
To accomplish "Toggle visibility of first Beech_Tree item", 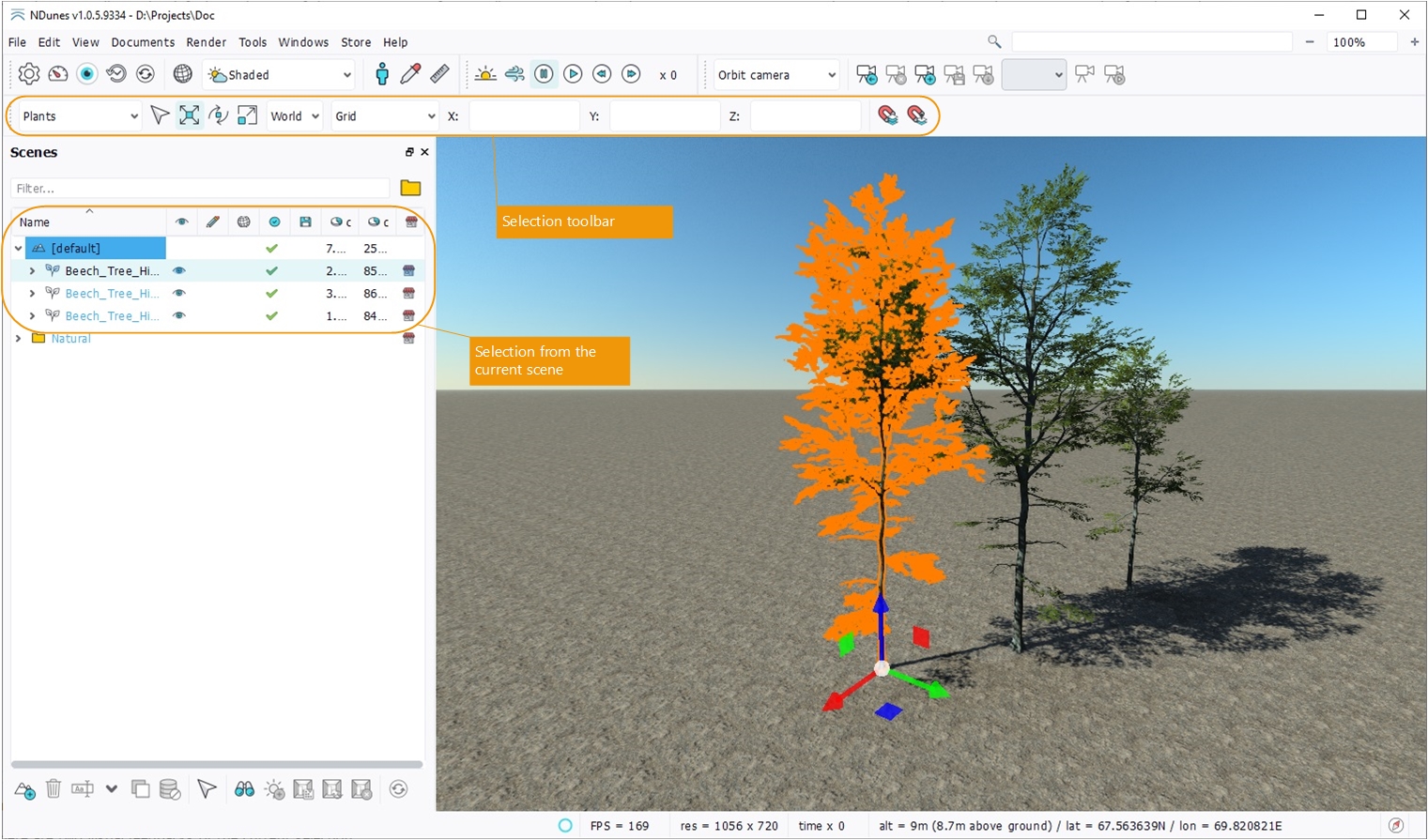I will coord(179,271).
